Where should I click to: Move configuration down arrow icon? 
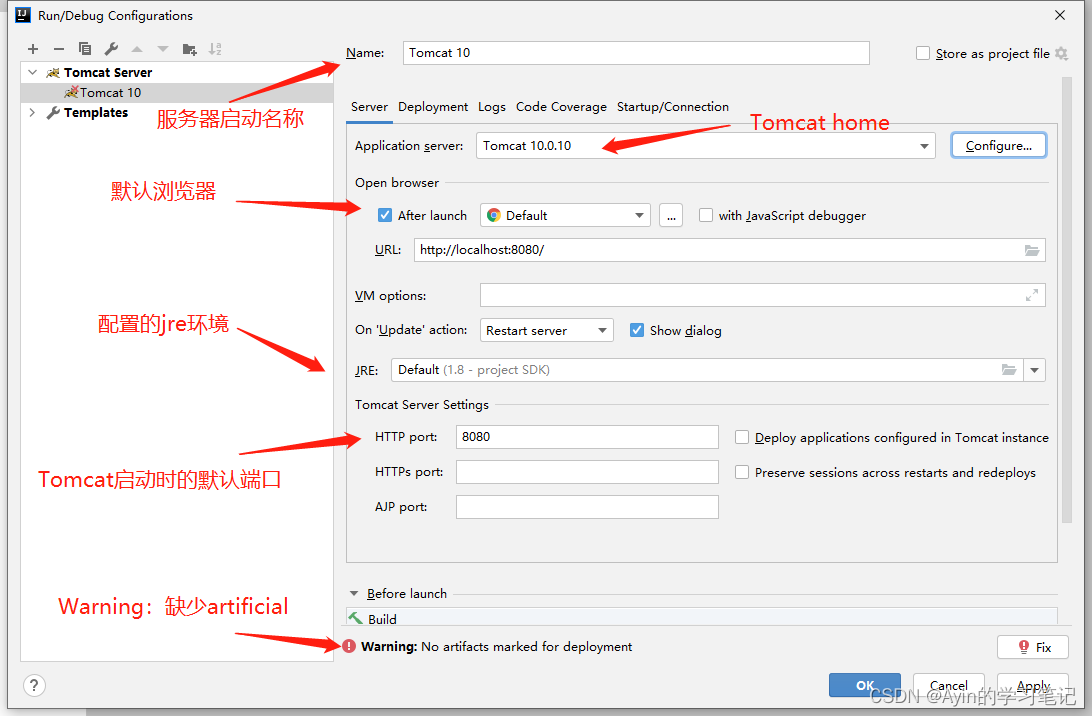tap(163, 49)
